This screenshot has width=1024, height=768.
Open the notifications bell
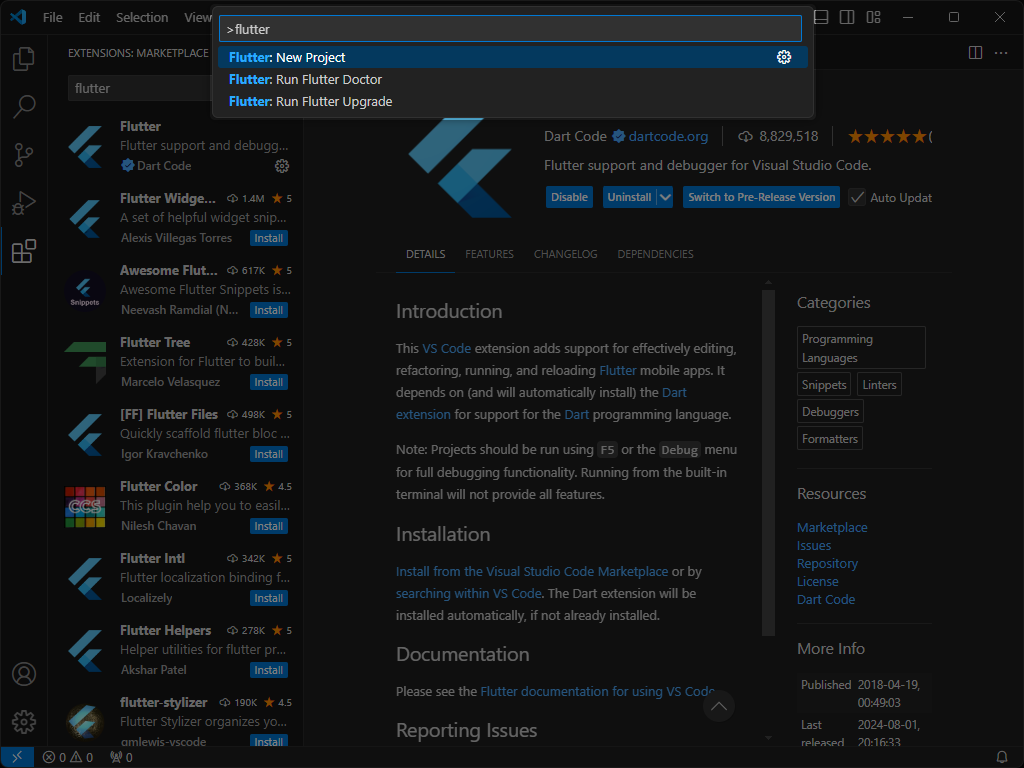tap(1001, 758)
